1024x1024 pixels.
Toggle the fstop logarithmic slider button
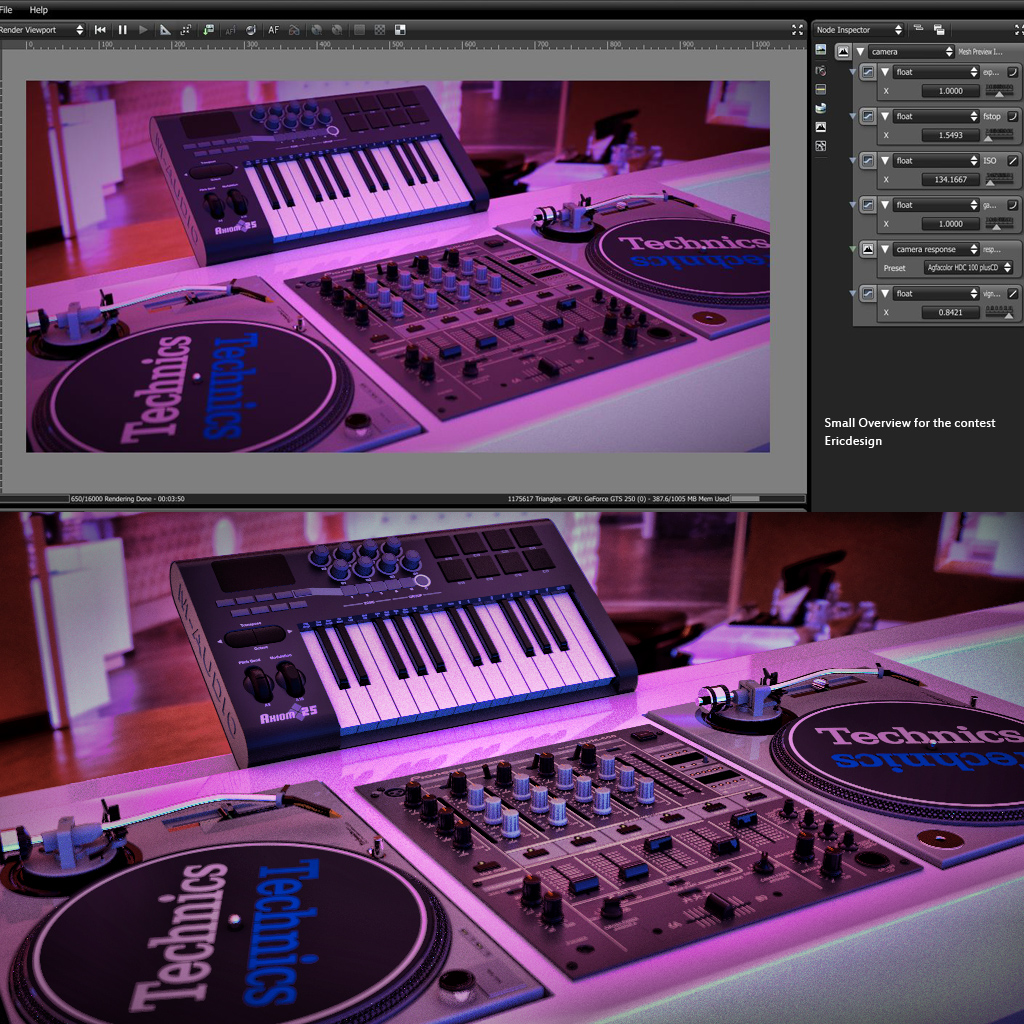coord(1012,116)
